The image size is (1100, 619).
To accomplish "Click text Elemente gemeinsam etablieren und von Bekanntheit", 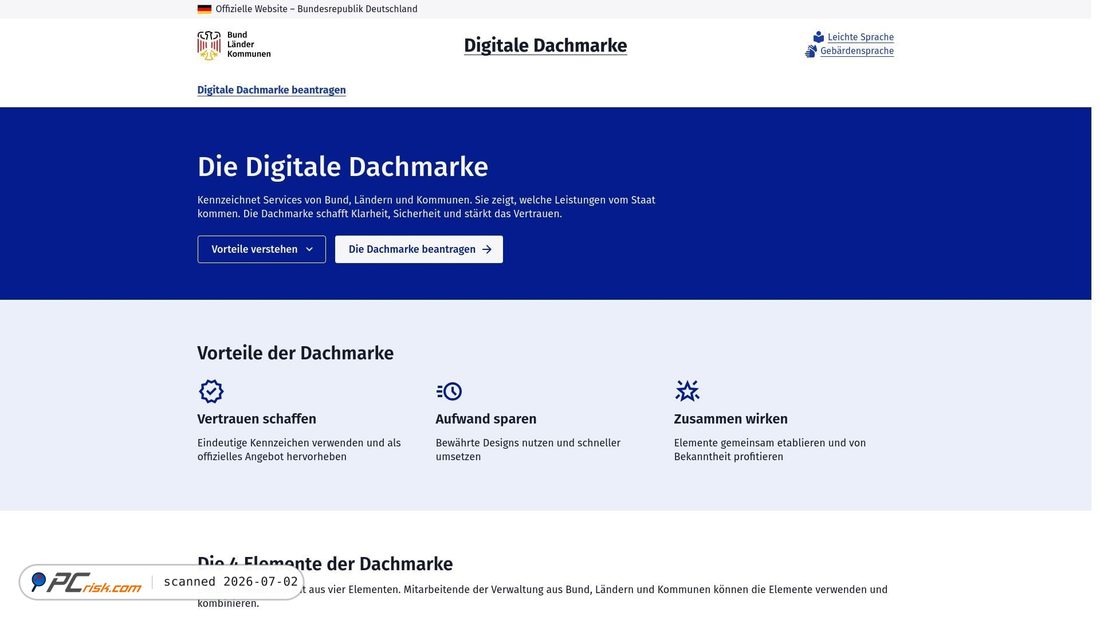I will tap(770, 450).
